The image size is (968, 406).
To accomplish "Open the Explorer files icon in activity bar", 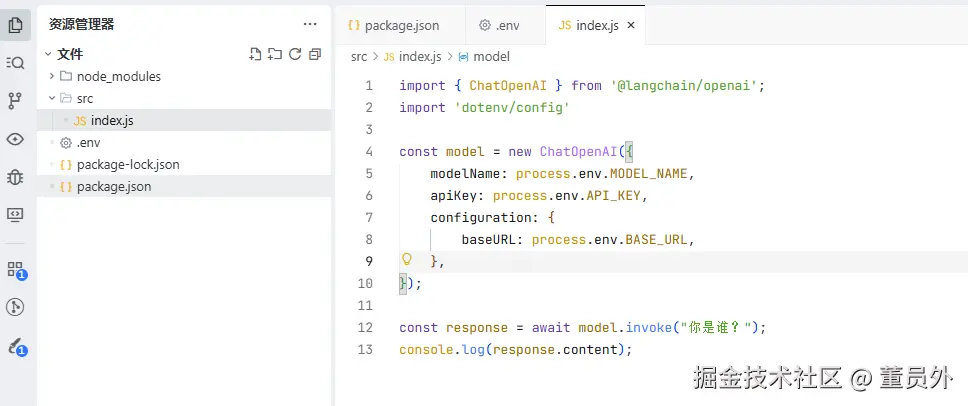I will (15, 25).
